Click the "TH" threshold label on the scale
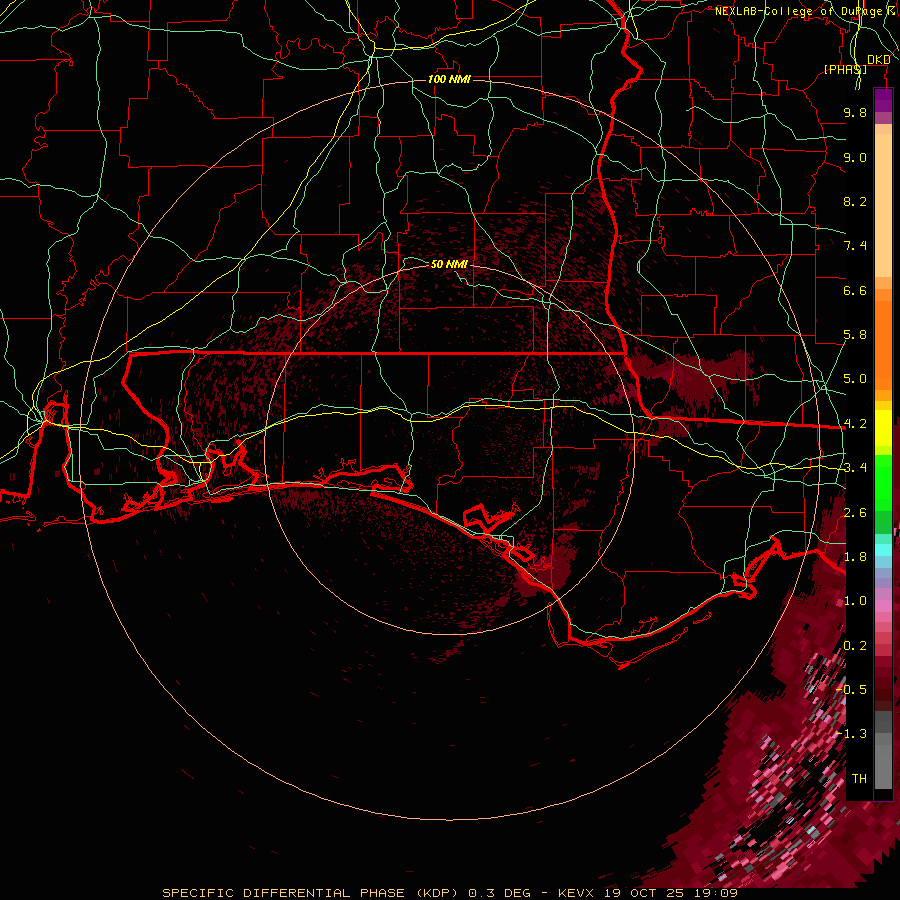Viewport: 900px width, 900px height. tap(859, 779)
